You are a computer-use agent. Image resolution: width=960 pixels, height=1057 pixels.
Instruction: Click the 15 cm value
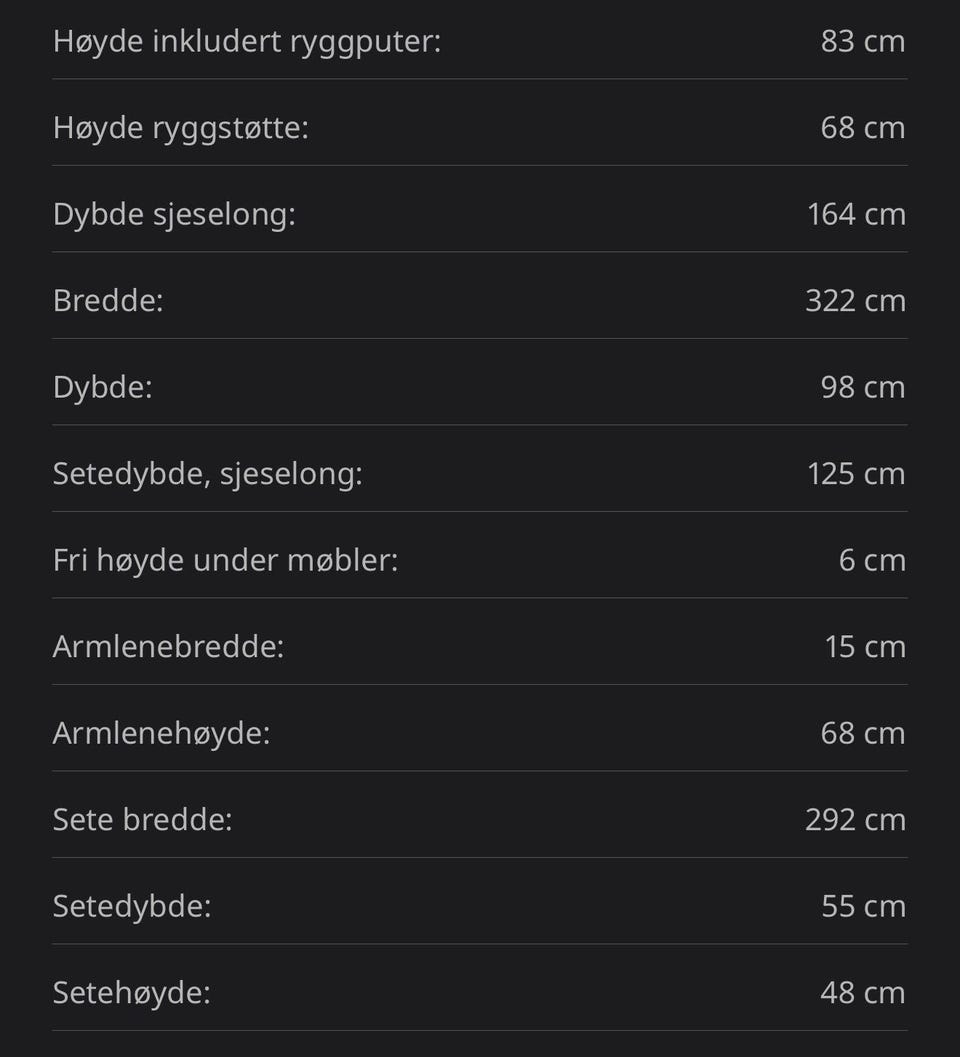point(866,646)
